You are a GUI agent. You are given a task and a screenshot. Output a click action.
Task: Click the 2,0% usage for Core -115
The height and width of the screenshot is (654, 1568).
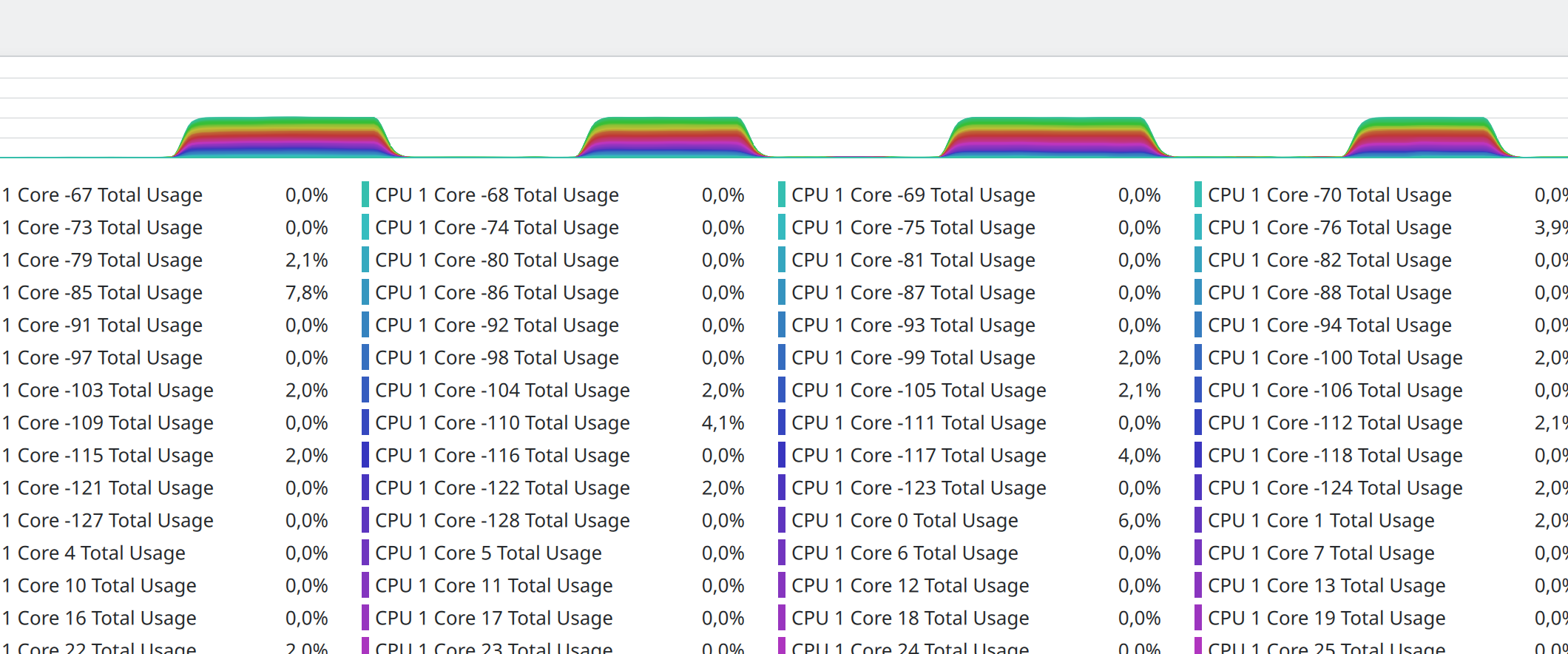click(x=307, y=456)
